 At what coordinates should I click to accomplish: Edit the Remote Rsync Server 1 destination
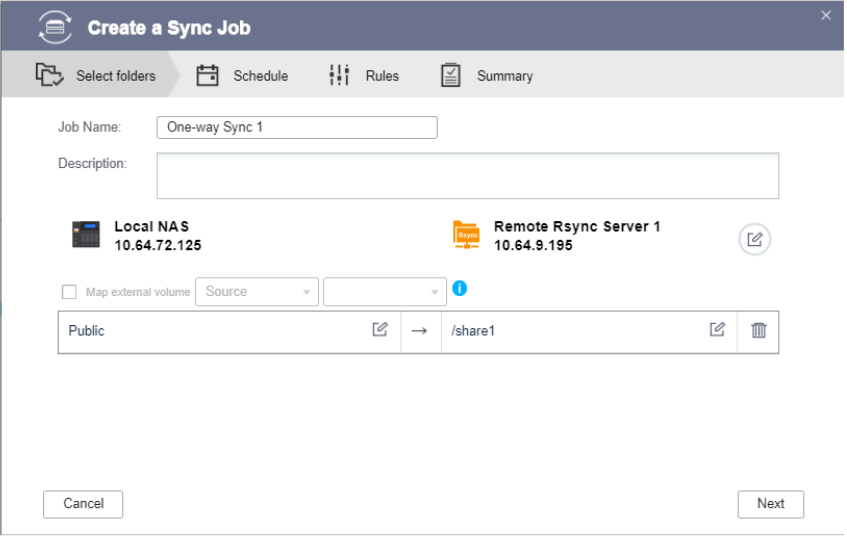(755, 240)
